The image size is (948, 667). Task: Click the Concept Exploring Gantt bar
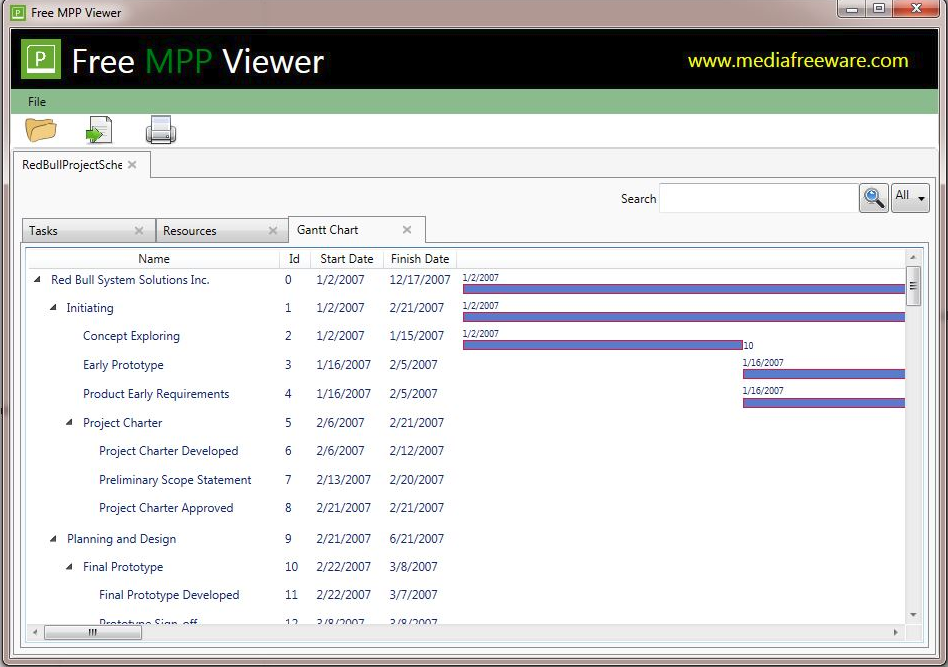(603, 345)
